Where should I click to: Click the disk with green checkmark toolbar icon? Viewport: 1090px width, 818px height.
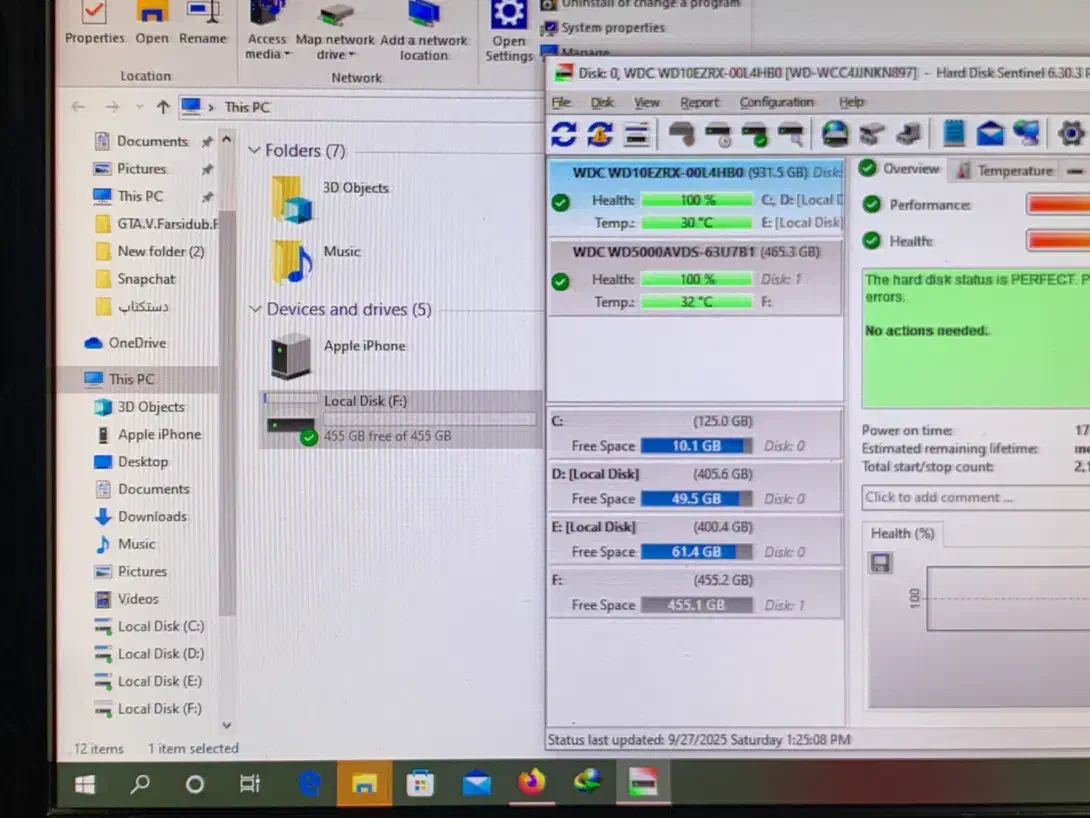754,133
